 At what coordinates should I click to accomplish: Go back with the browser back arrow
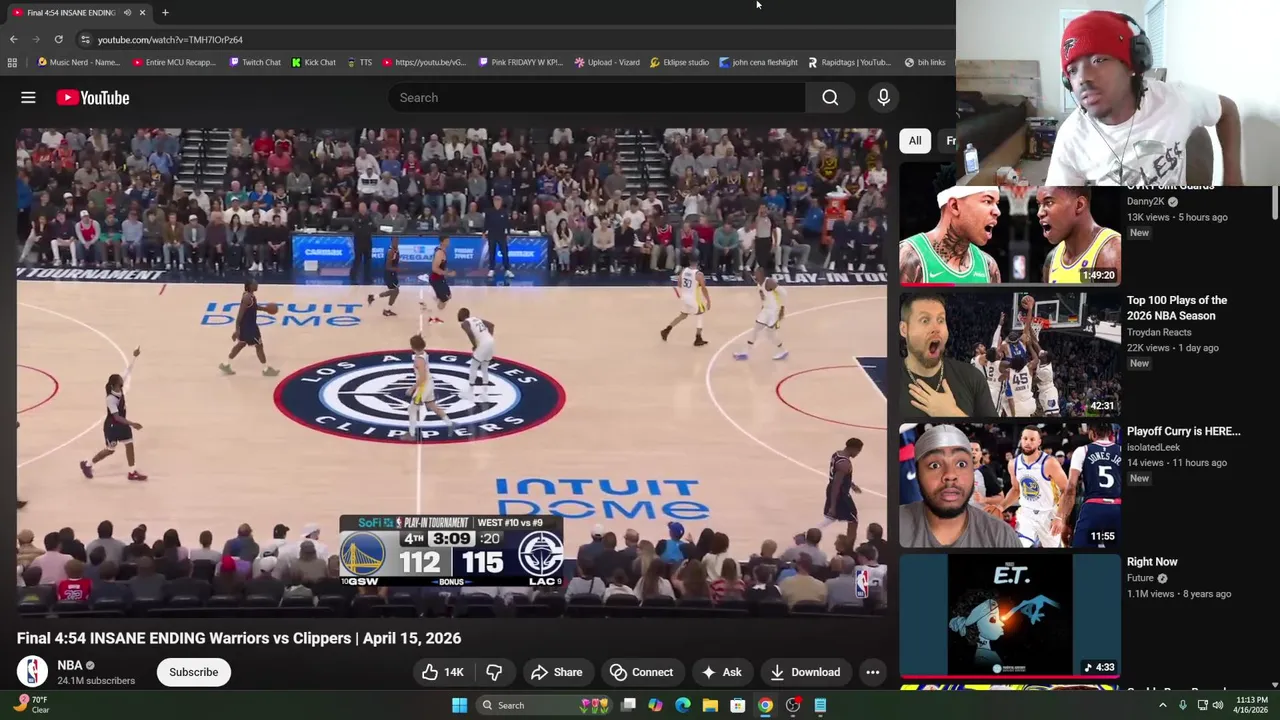[13, 39]
